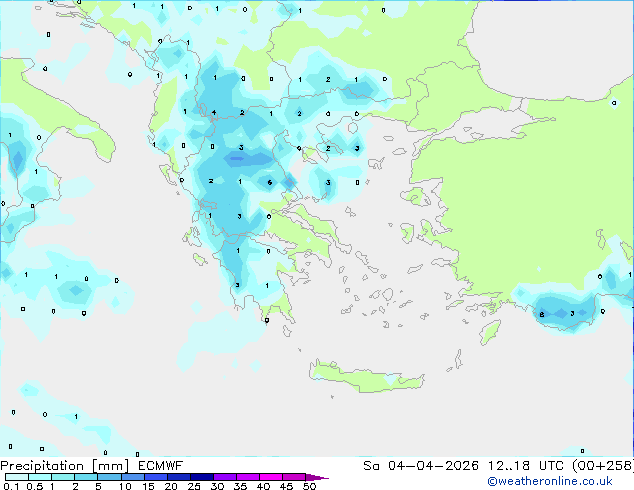
Task: Pick the 15–20 mm legend swatch
Action: point(155,477)
